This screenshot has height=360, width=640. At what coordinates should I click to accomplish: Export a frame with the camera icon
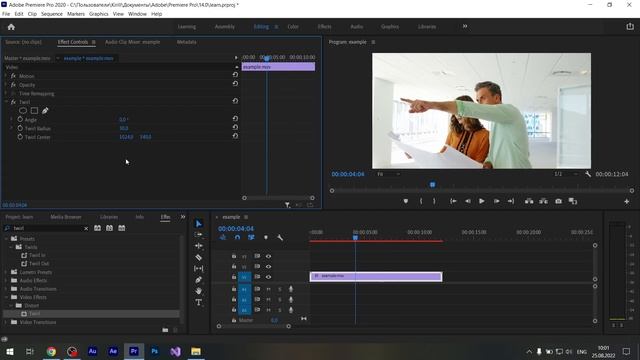point(558,201)
